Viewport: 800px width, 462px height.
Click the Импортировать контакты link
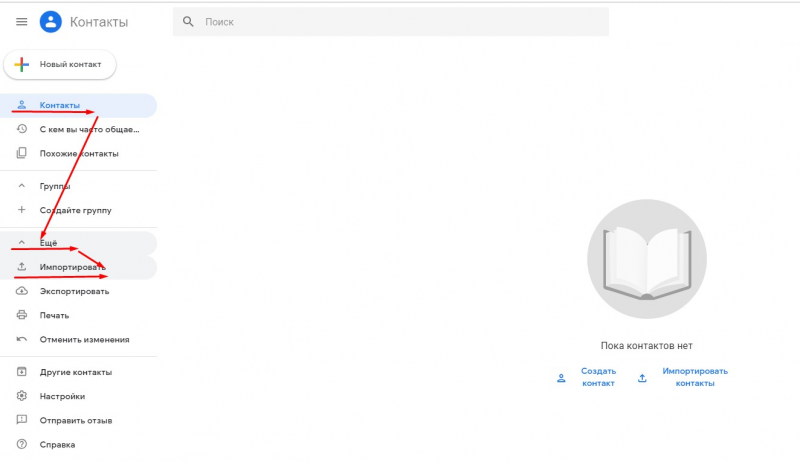(x=695, y=377)
